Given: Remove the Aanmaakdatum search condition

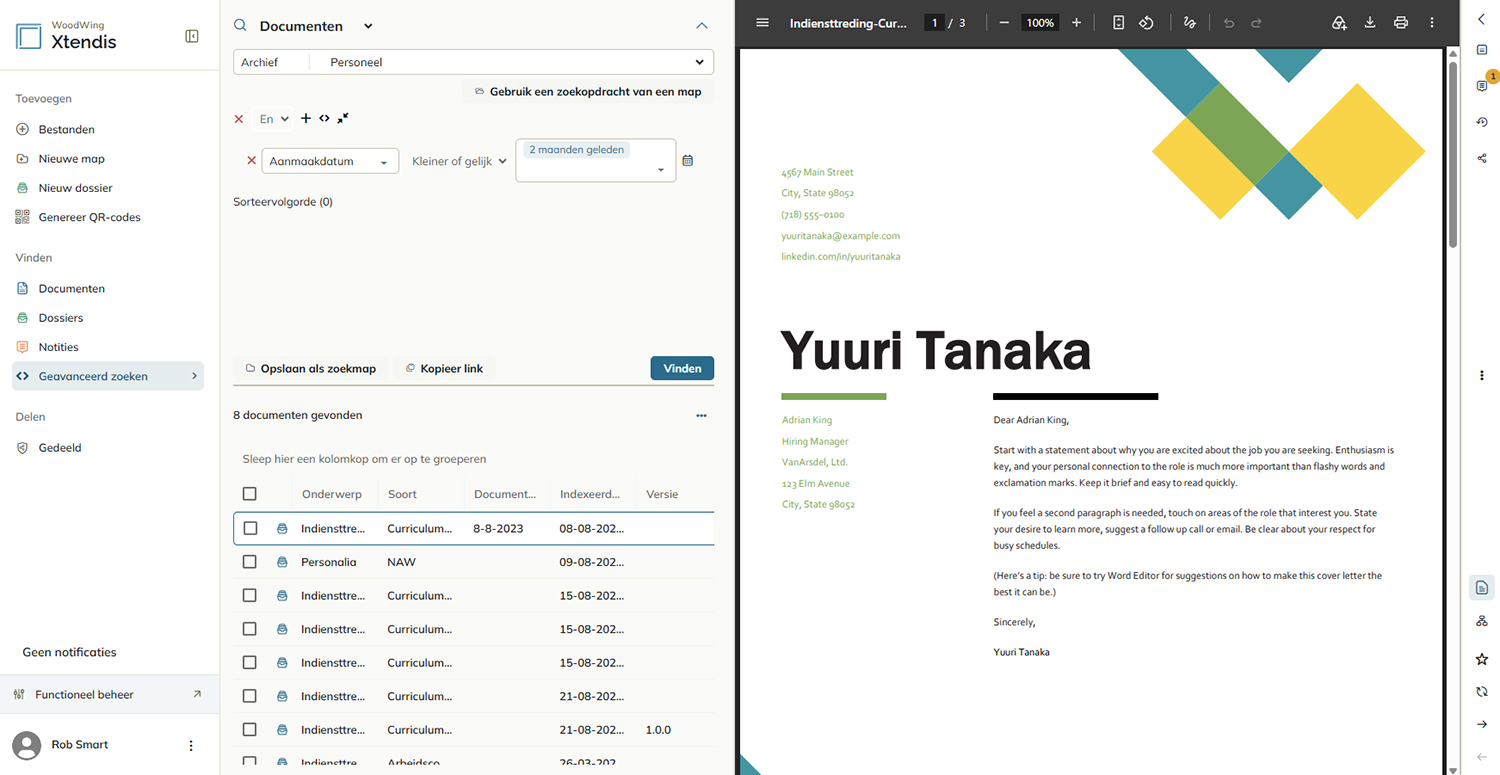Looking at the screenshot, I should [x=251, y=160].
